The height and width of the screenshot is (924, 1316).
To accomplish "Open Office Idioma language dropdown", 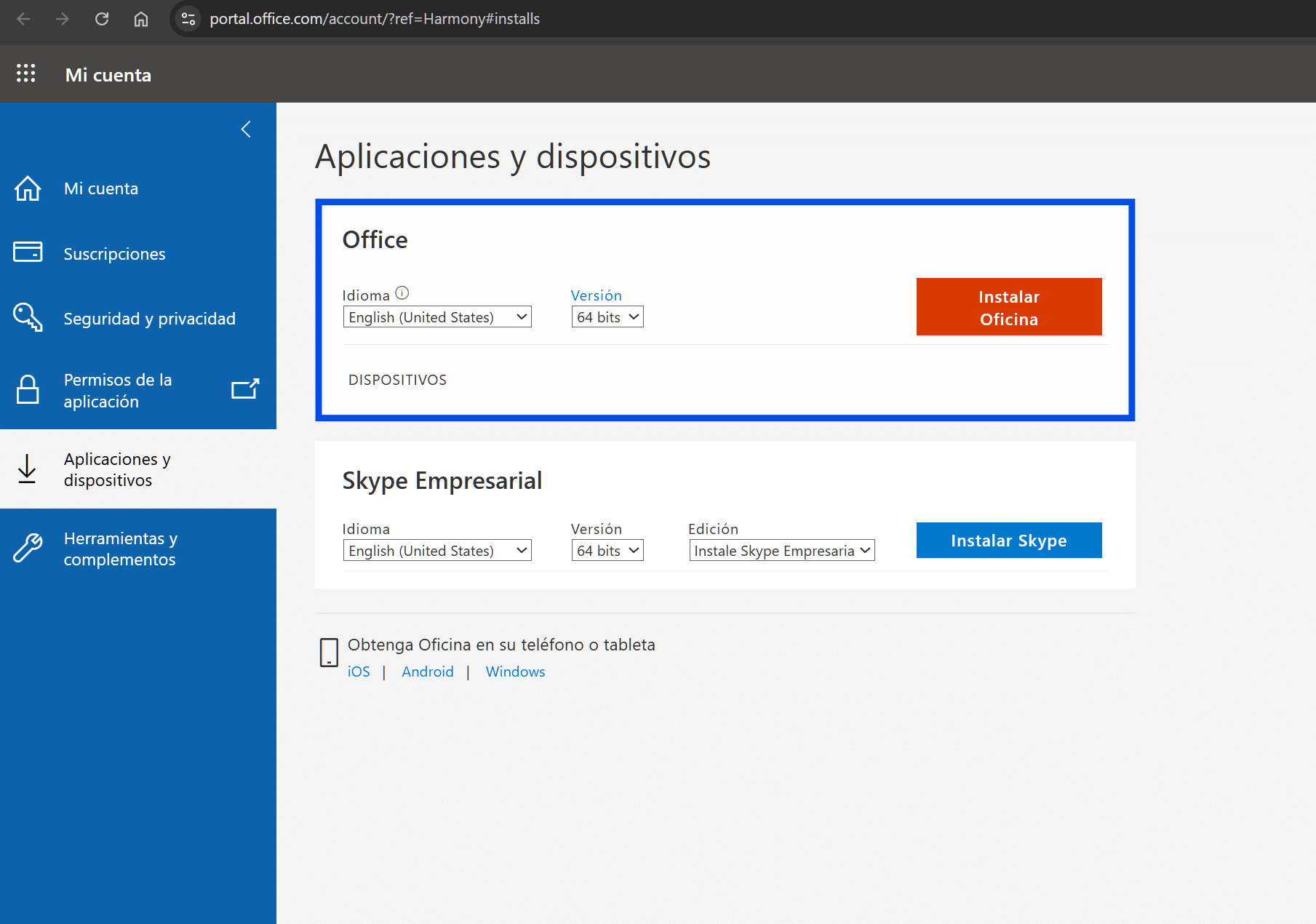I will coord(437,317).
